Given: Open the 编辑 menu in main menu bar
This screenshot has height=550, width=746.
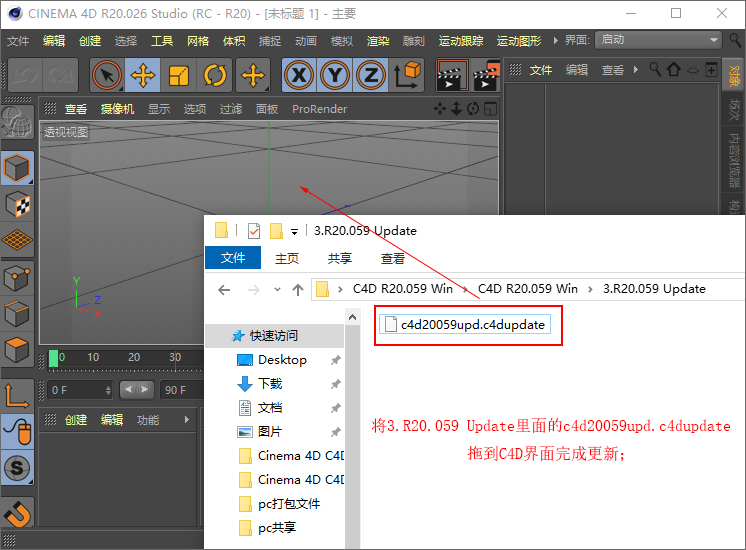Looking at the screenshot, I should pyautogui.click(x=54, y=41).
